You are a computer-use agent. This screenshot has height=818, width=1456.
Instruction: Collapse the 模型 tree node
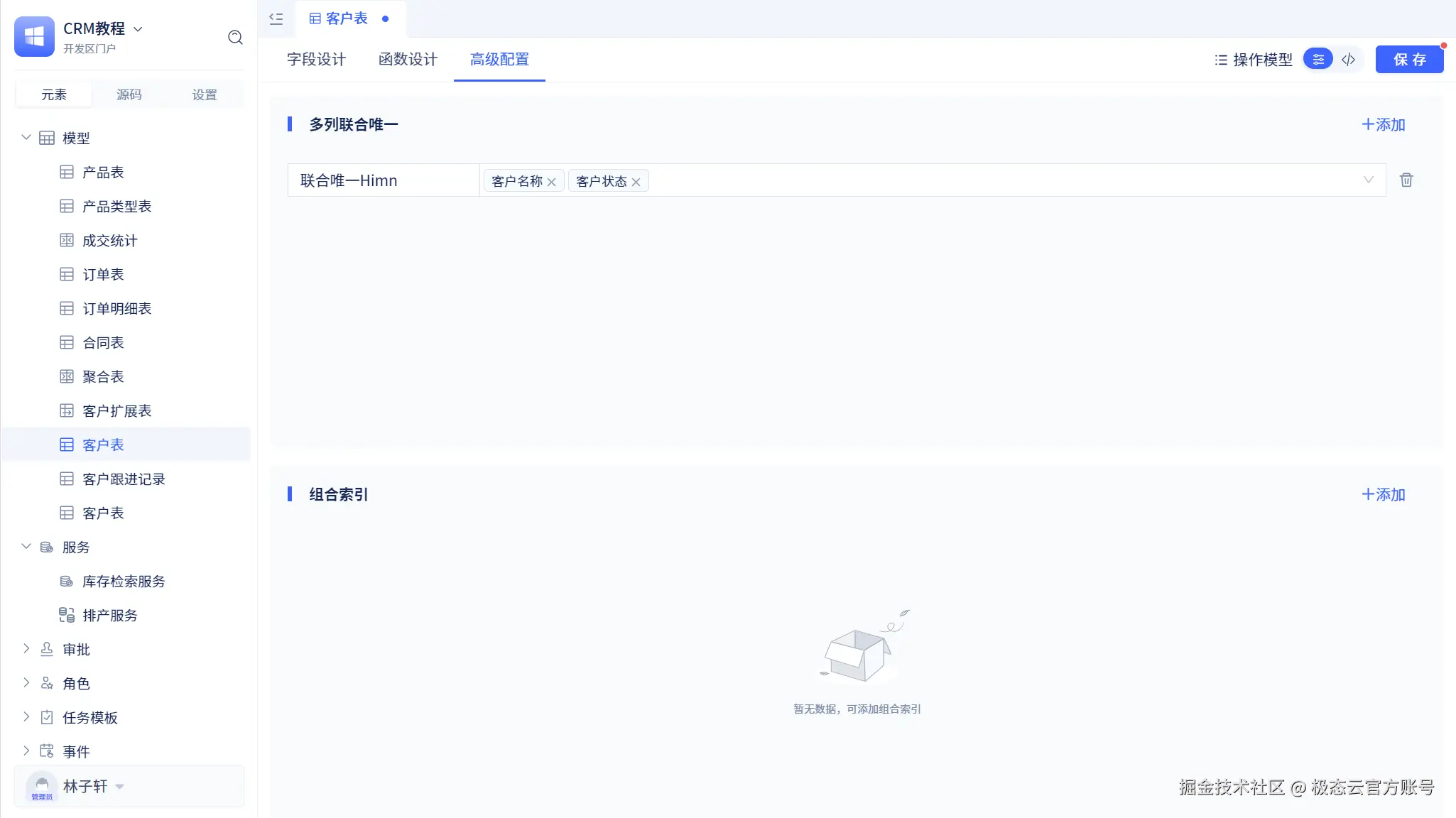26,138
